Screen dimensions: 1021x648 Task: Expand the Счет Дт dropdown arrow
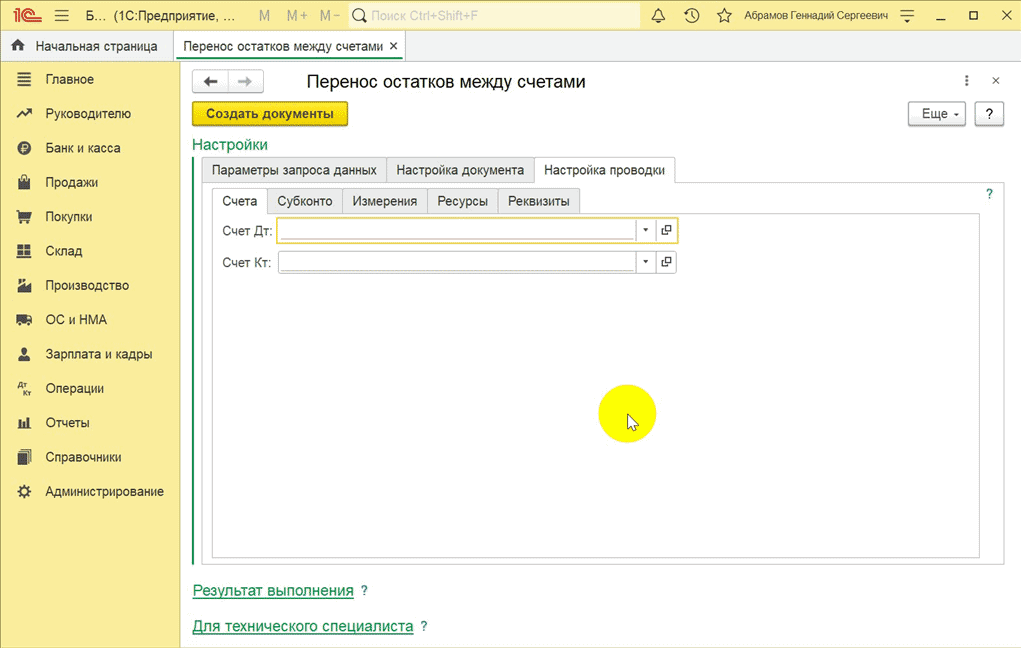pyautogui.click(x=646, y=230)
